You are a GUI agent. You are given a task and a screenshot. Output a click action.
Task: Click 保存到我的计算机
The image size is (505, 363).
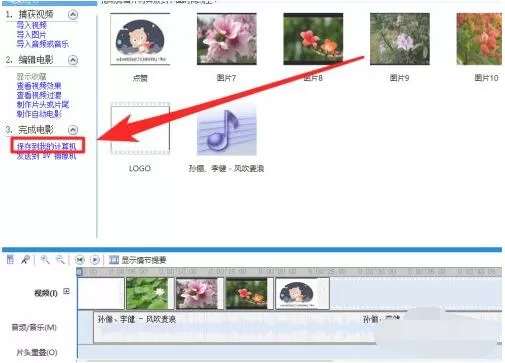click(x=47, y=146)
